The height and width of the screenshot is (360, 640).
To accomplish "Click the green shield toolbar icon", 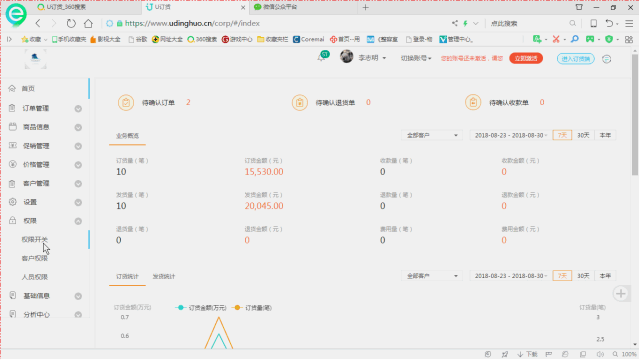I will point(609,39).
